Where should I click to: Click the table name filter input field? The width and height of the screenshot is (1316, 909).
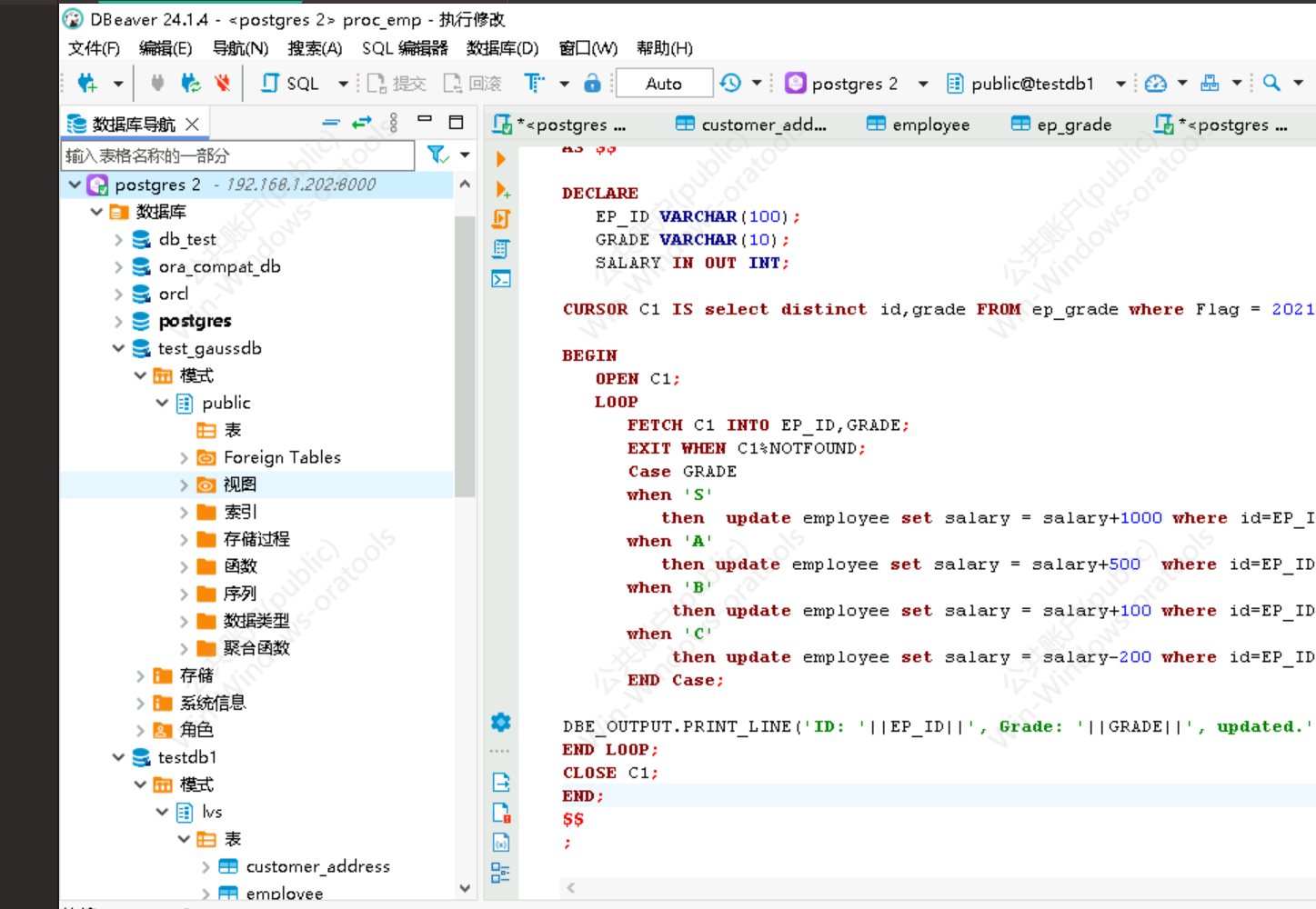point(238,155)
